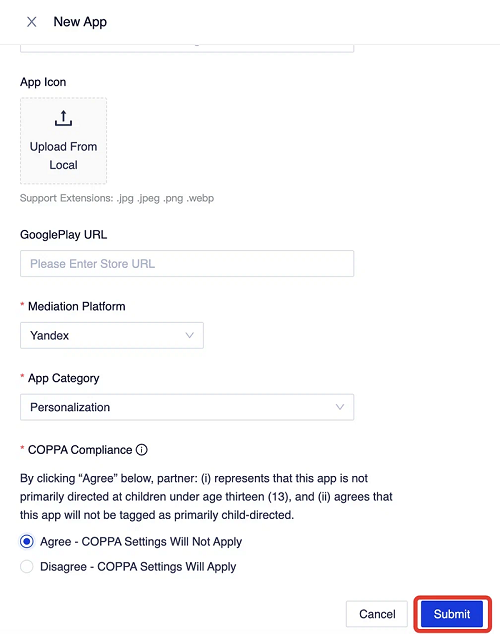This screenshot has height=634, width=500.
Task: Open the COPPA Compliance info icon
Action: coord(141,450)
